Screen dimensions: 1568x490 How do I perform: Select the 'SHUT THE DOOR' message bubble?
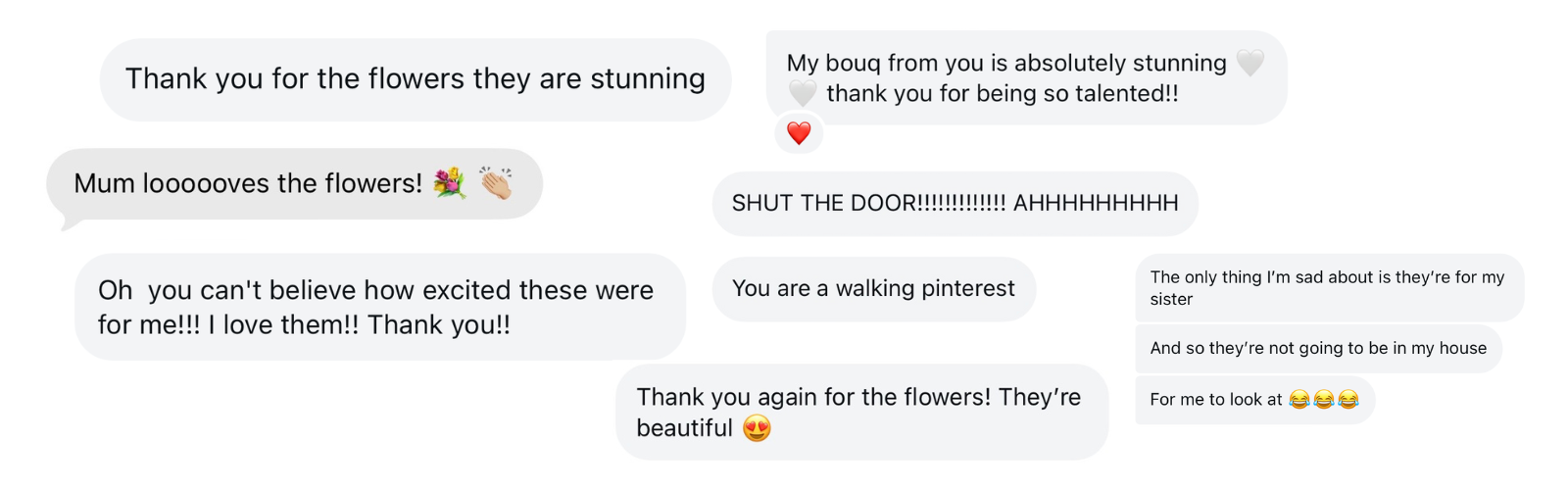pos(955,204)
